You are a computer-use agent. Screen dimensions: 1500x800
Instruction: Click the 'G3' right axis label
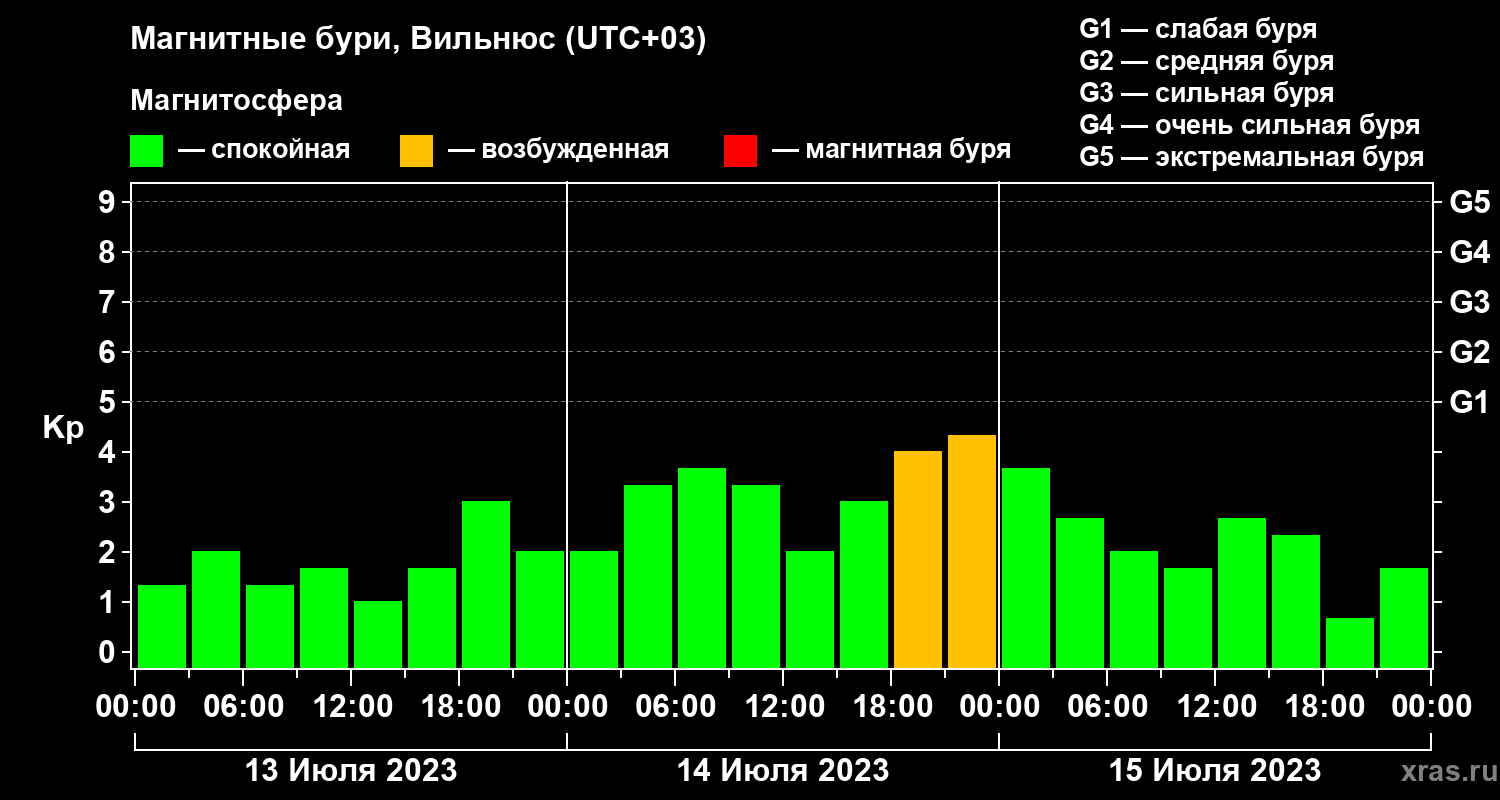coord(1469,302)
